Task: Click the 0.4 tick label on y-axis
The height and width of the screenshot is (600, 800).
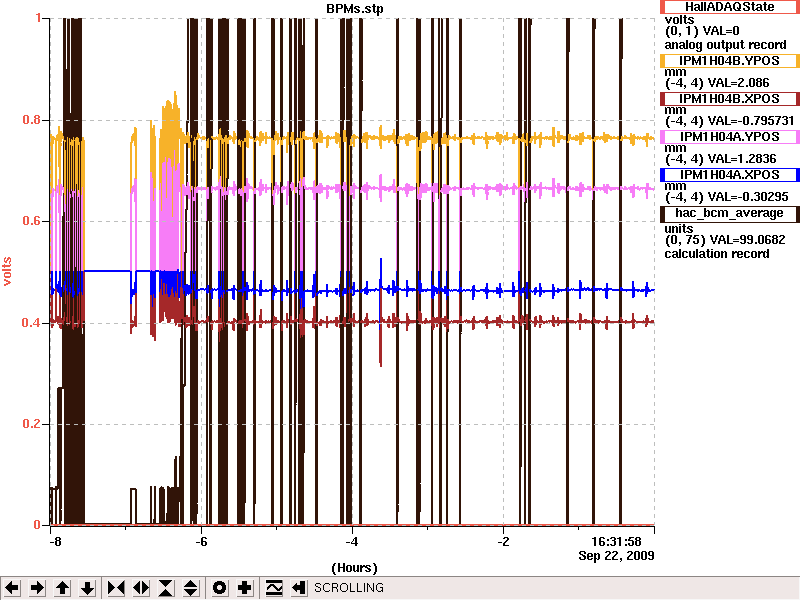Action: [32, 322]
